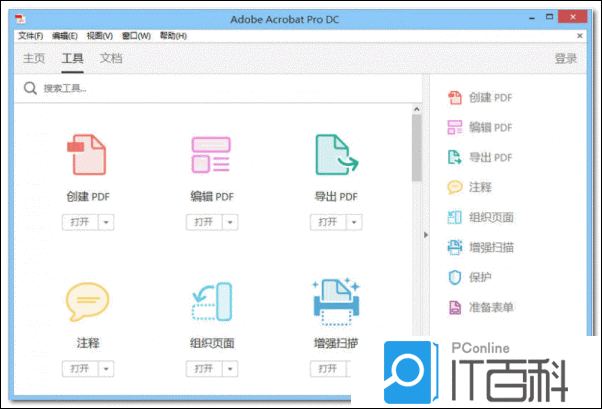Open dropdown arrow next to 编辑 PDF 打开
This screenshot has width=602, height=409.
coord(230,222)
